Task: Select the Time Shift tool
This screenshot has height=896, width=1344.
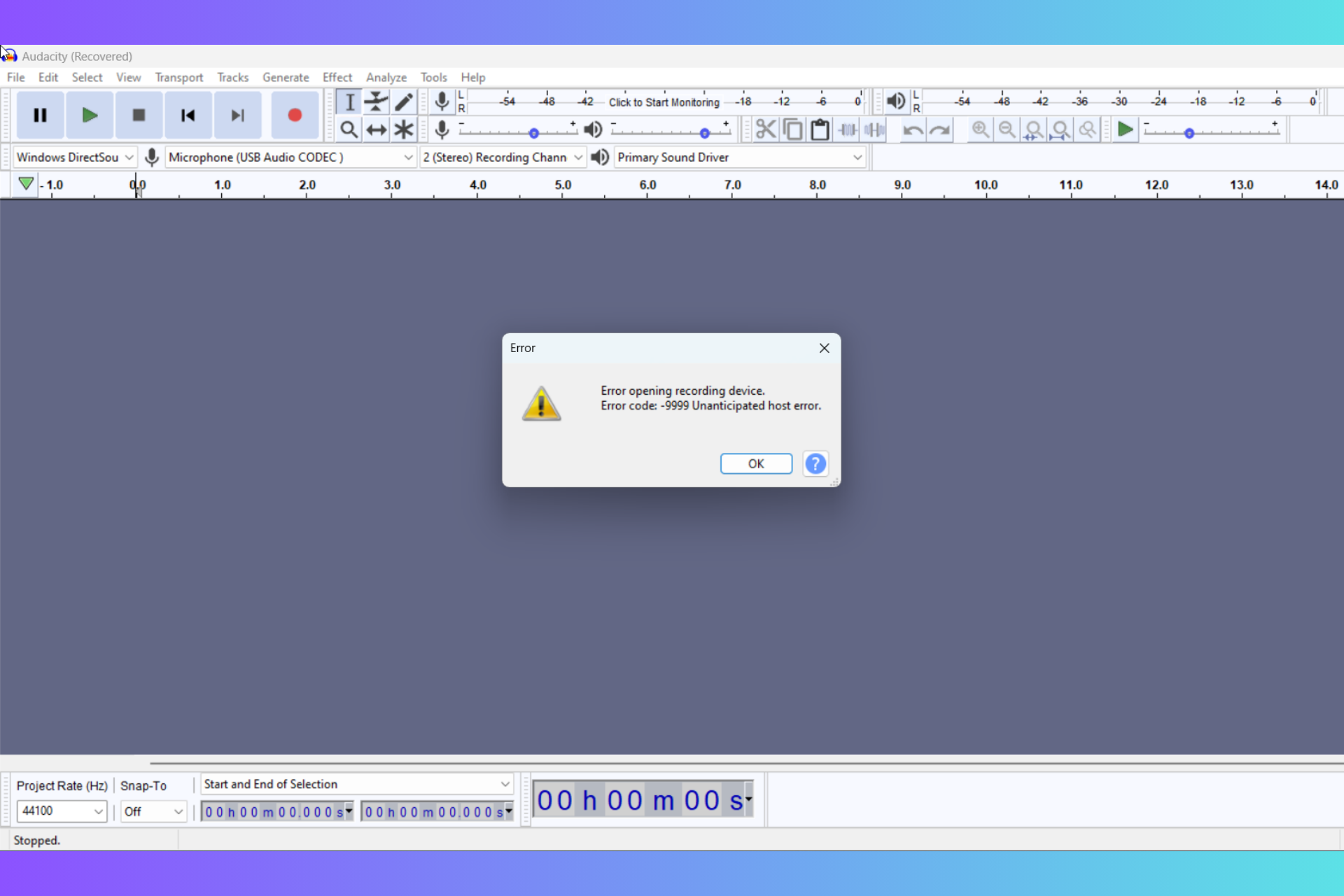Action: click(376, 129)
